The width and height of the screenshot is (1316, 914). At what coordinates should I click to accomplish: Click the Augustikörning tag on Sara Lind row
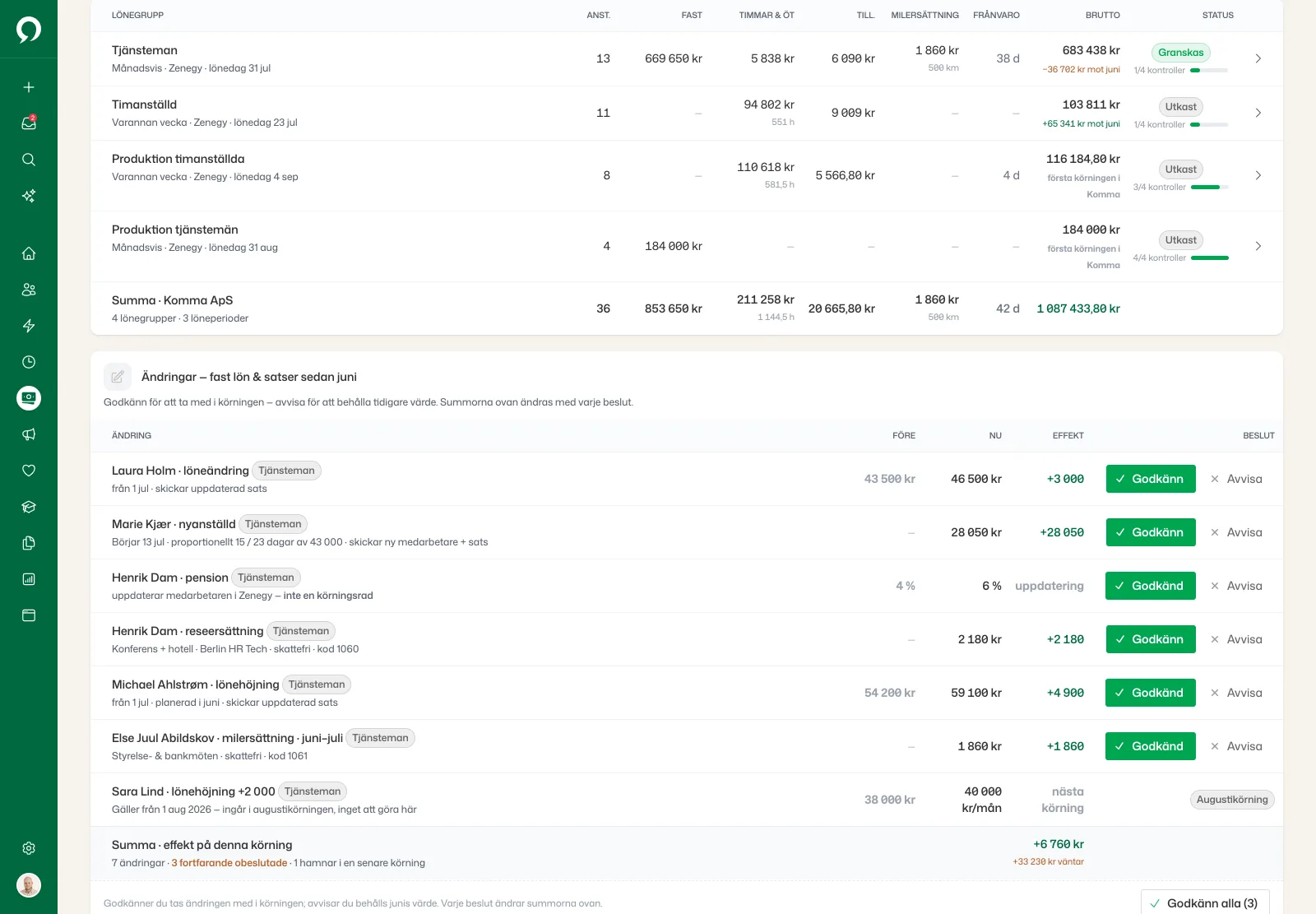(1232, 800)
